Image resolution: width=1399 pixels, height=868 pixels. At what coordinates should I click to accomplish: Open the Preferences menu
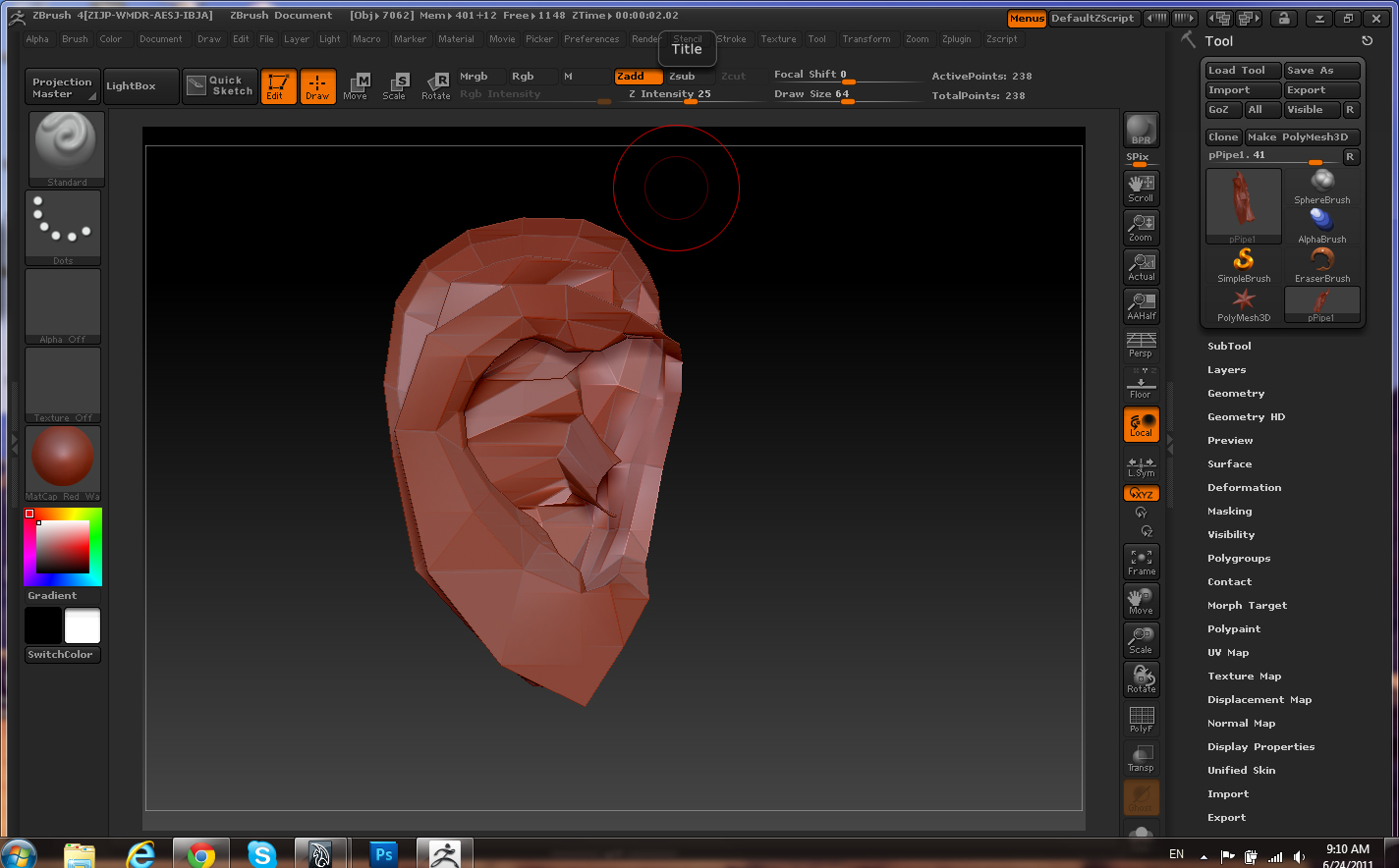click(591, 39)
